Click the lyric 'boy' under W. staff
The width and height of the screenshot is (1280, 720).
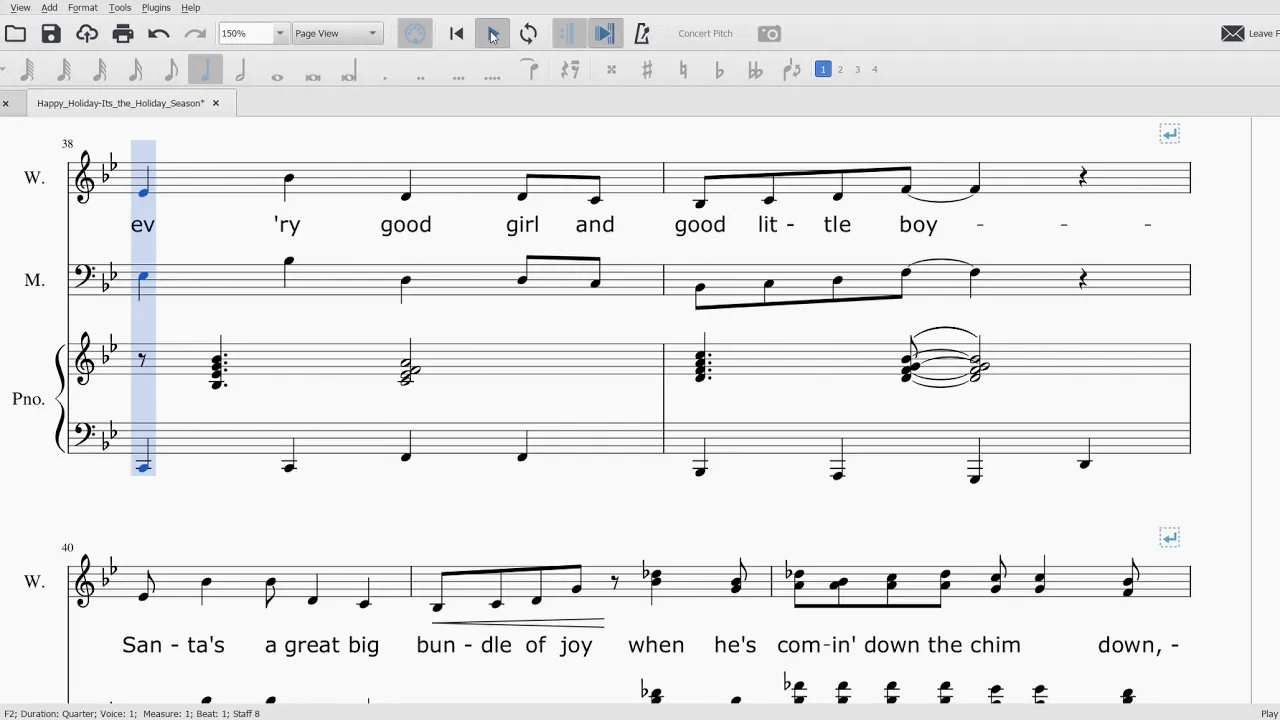(x=918, y=225)
